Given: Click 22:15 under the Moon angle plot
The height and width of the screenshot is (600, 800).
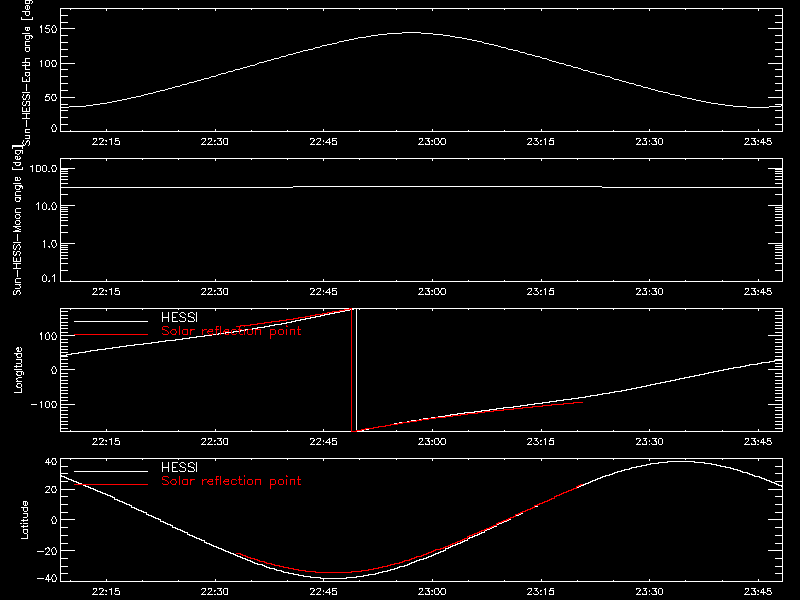Looking at the screenshot, I should (x=106, y=292).
